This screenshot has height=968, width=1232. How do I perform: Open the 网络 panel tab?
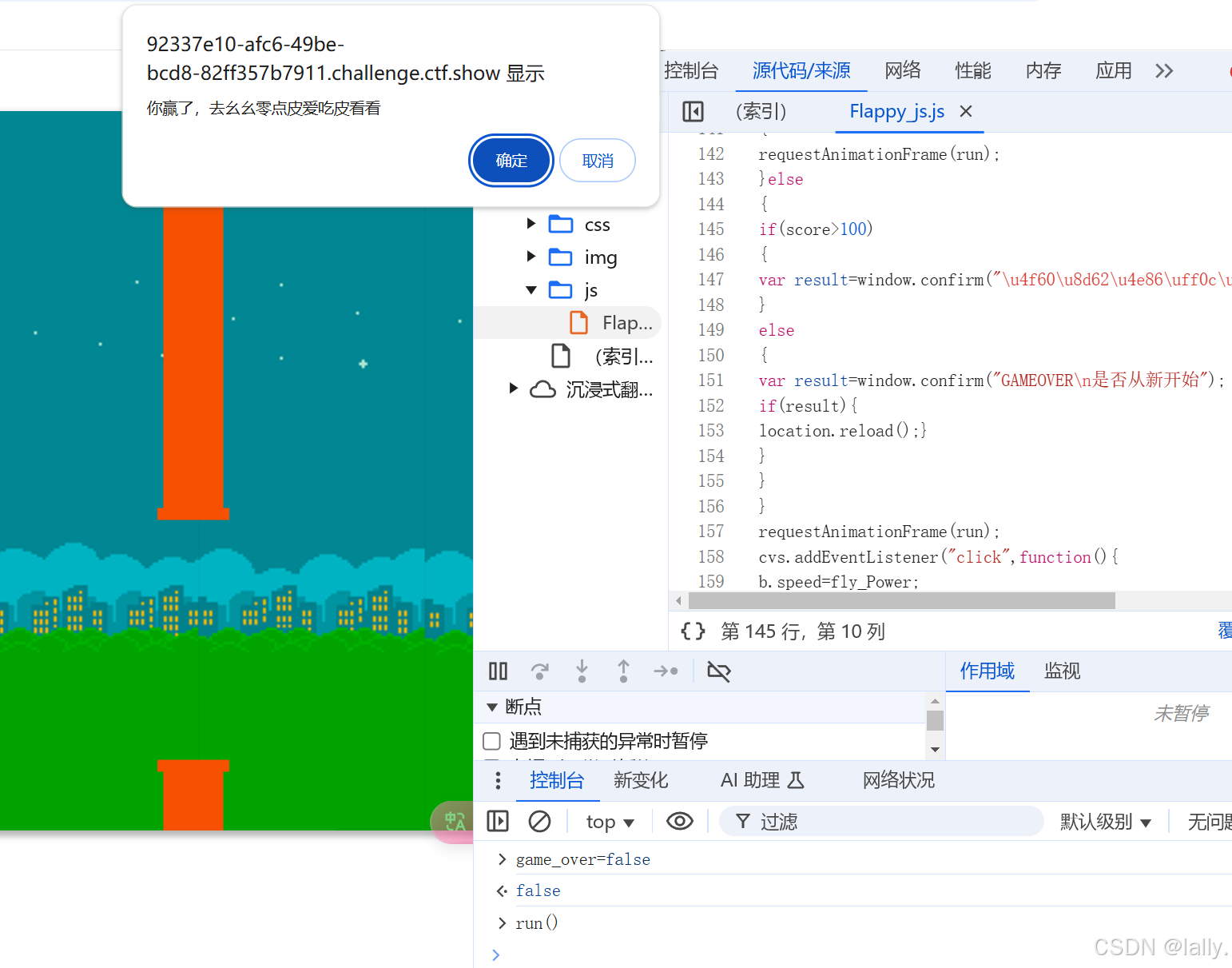903,70
